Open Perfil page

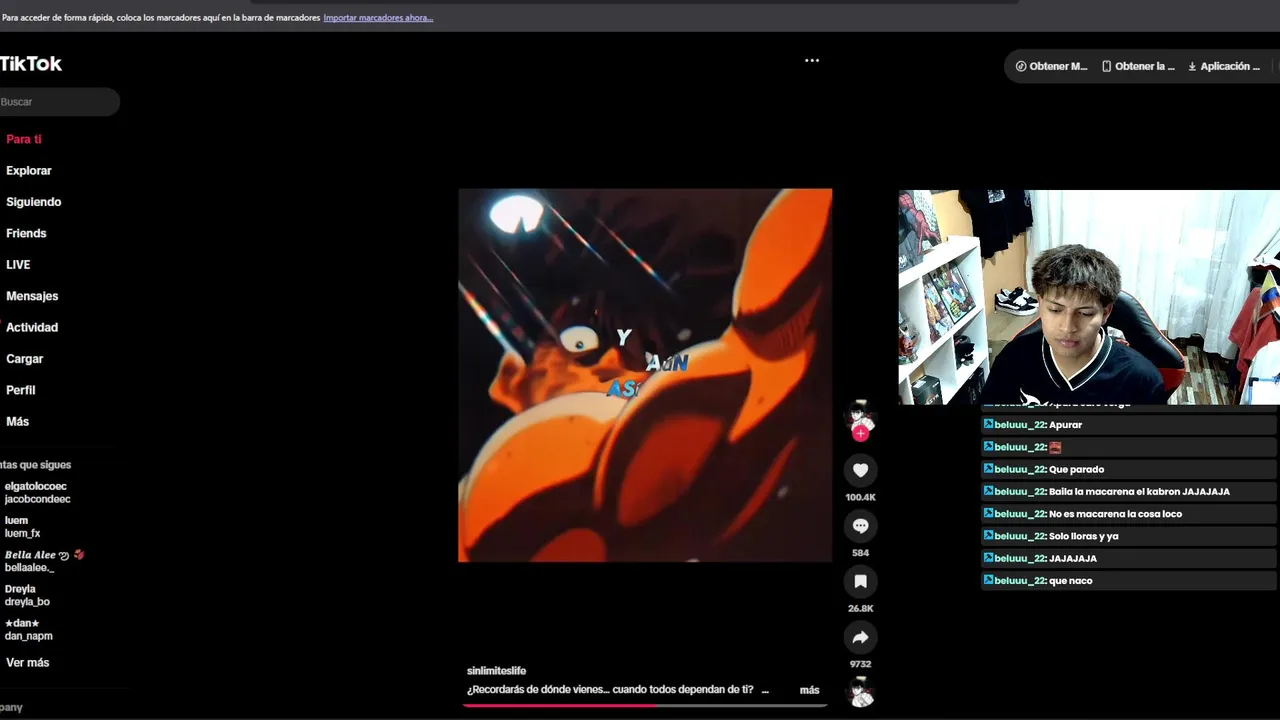click(21, 390)
